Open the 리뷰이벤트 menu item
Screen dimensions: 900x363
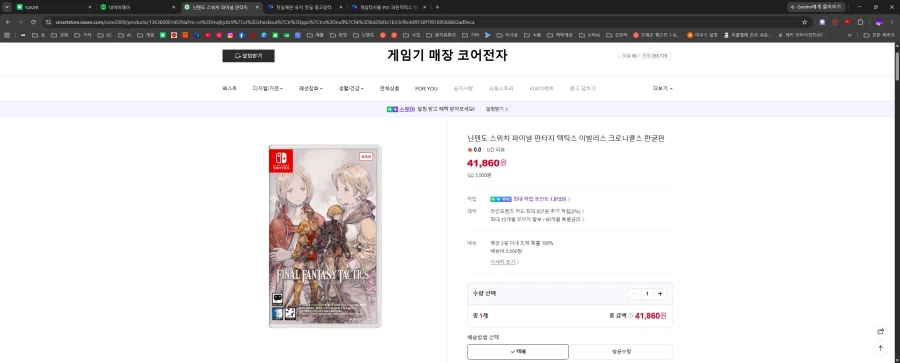(x=541, y=88)
